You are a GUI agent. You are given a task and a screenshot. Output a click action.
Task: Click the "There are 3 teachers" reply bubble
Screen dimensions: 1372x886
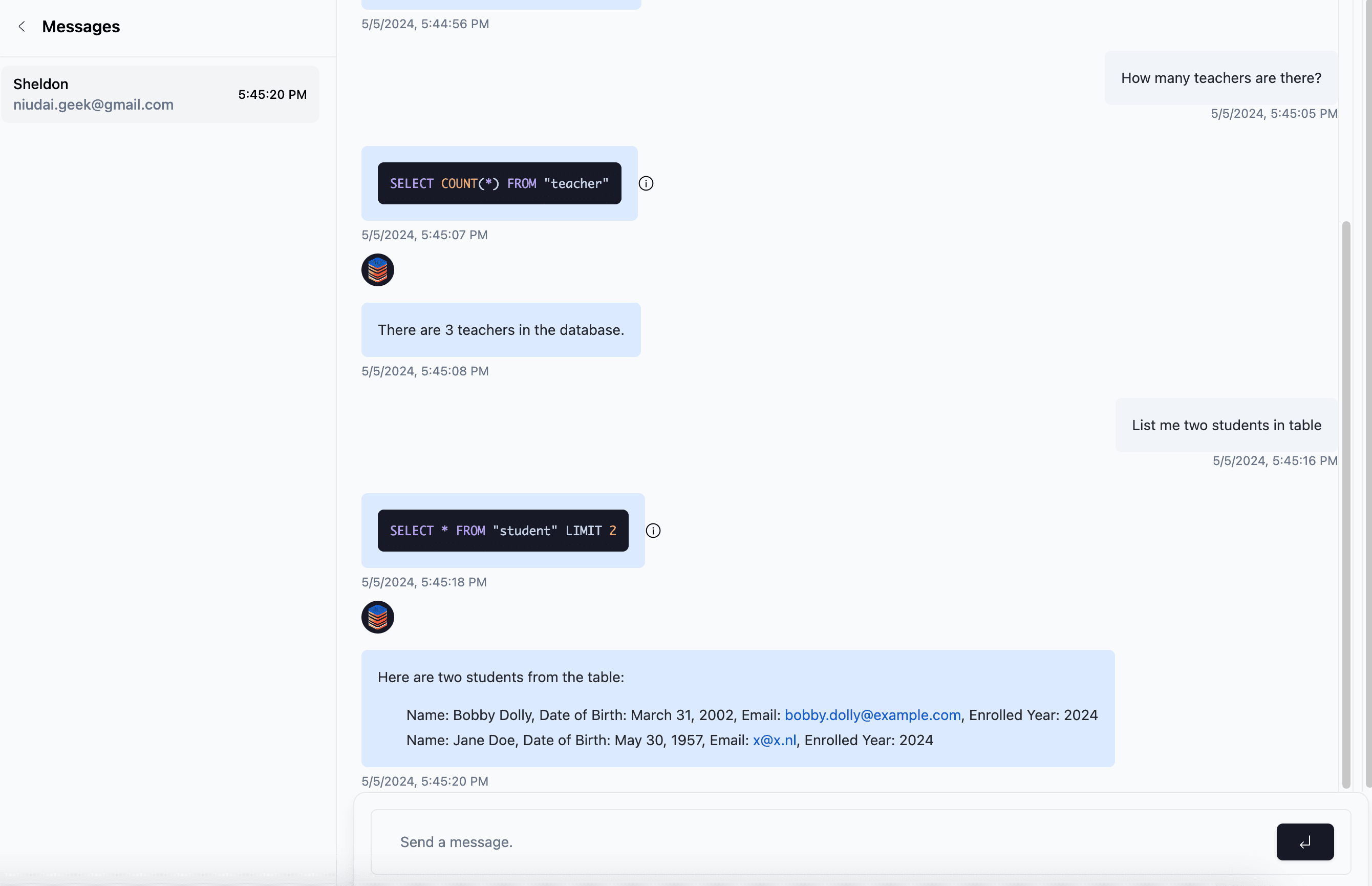(x=500, y=330)
